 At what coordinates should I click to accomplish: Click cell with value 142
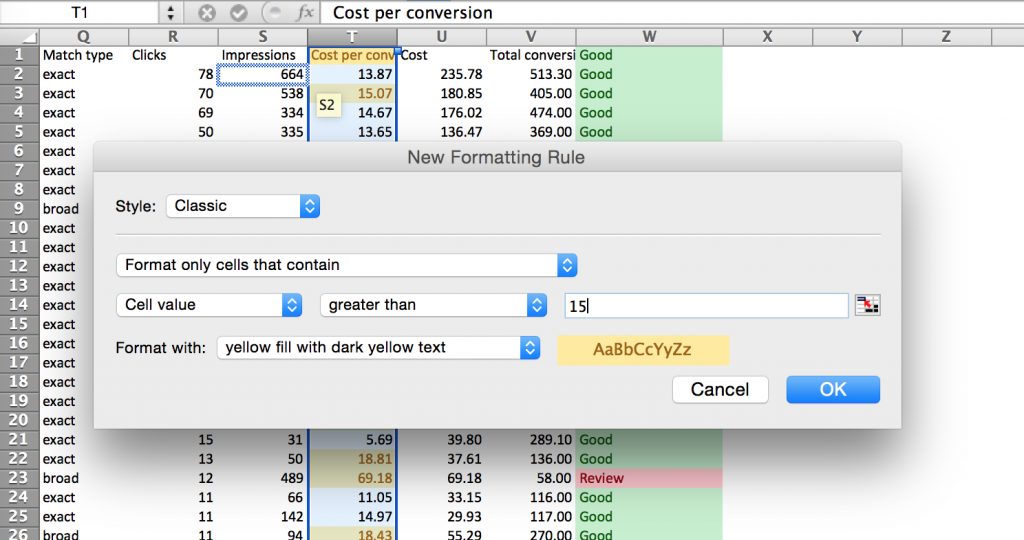click(x=263, y=516)
